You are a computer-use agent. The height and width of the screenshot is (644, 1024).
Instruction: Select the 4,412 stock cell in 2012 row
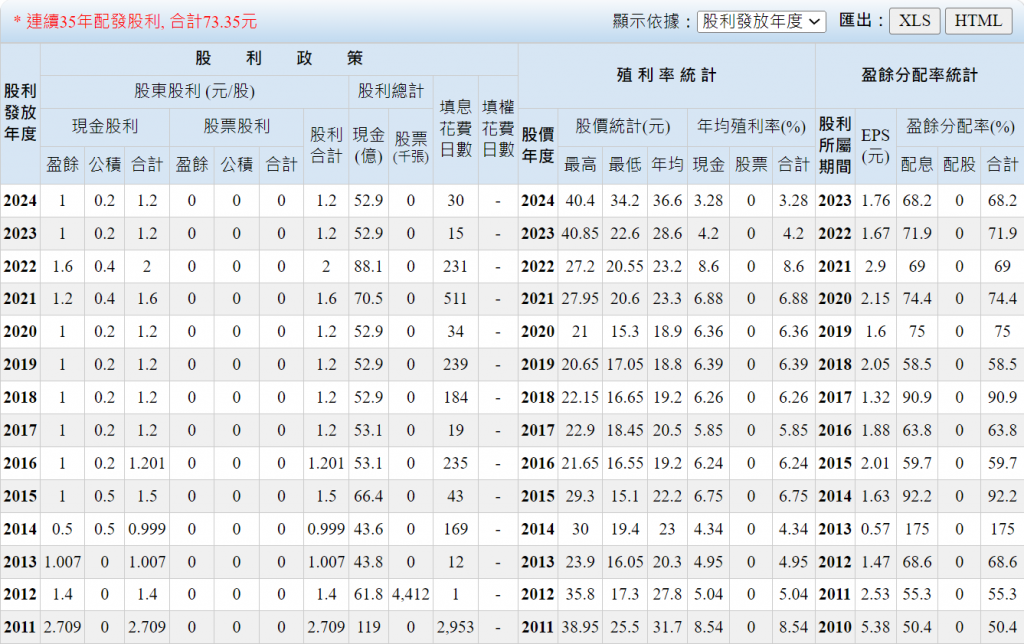click(411, 594)
